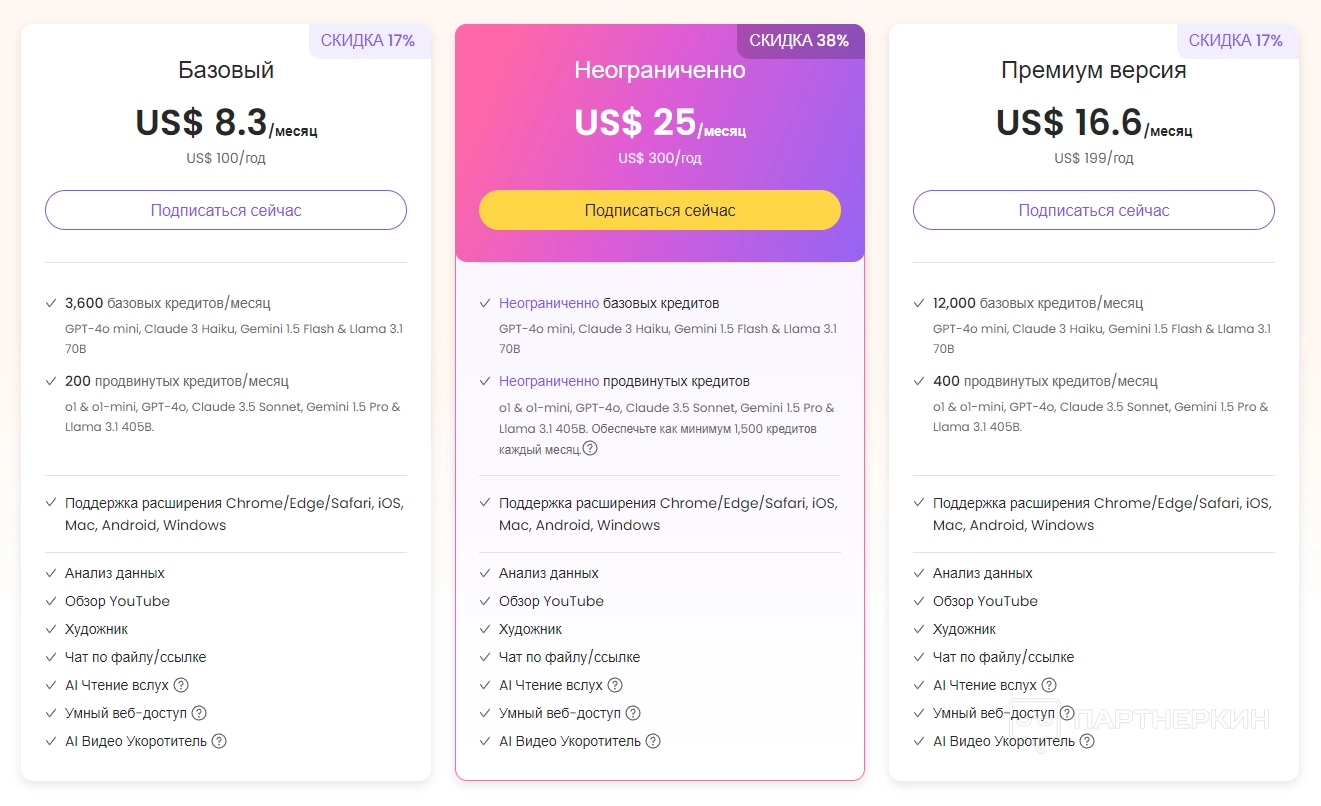Open help tooltip for Unlimited plan's Умный веб-доступ
Viewport: 1321px width, 806px height.
coord(633,713)
